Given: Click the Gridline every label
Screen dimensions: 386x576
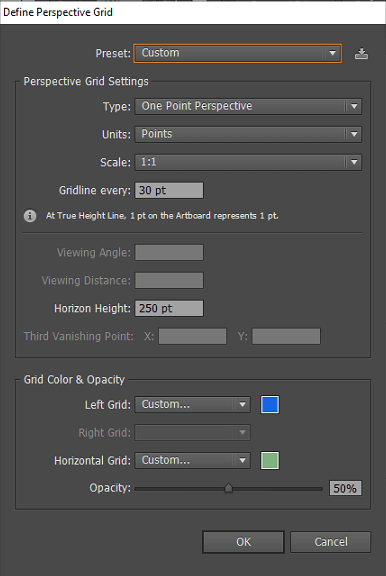Looking at the screenshot, I should pyautogui.click(x=95, y=190).
